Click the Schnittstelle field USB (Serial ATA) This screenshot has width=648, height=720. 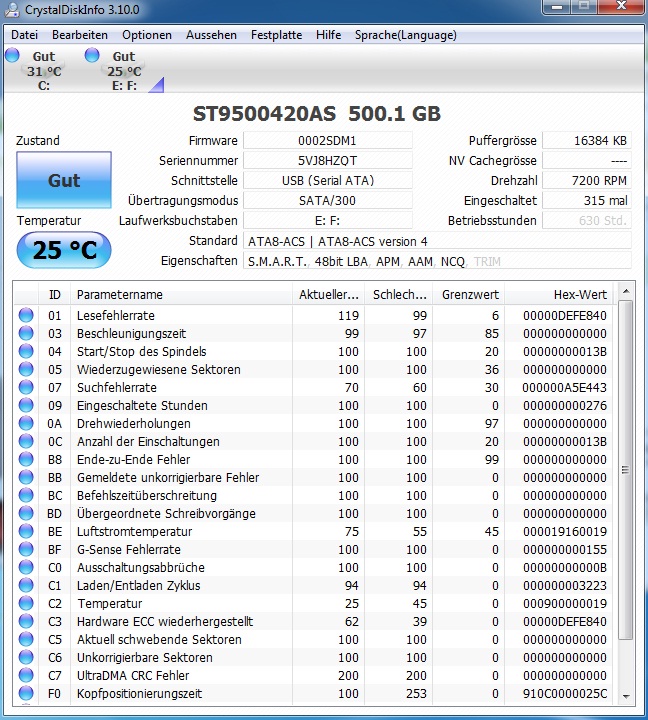327,180
